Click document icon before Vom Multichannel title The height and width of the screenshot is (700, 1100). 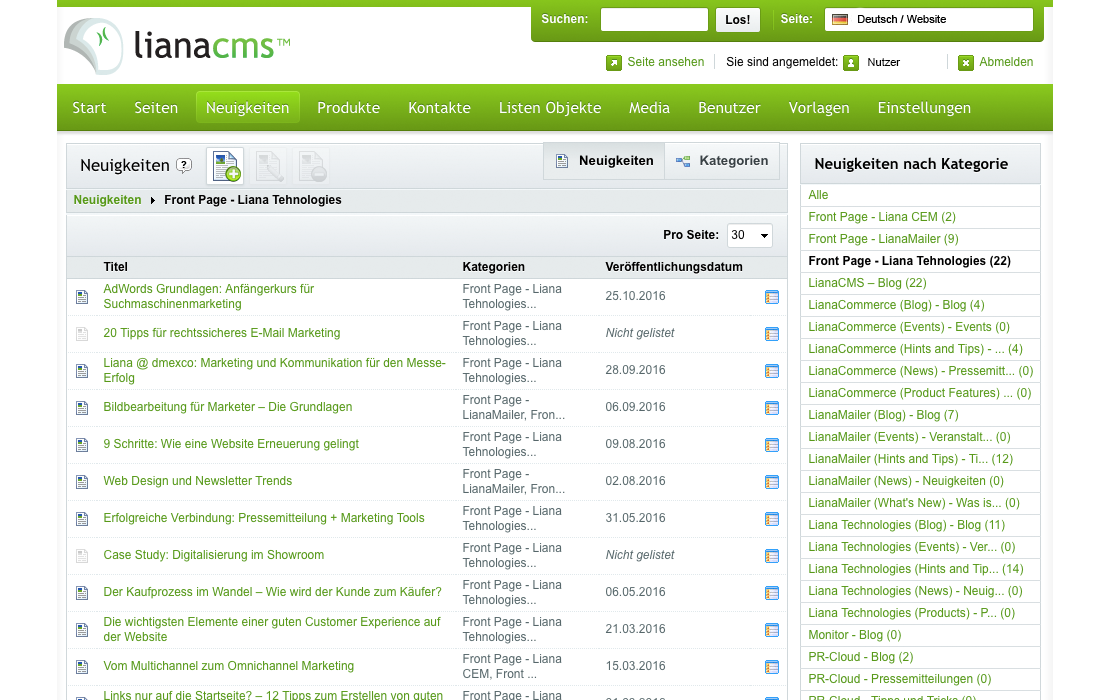click(x=82, y=667)
